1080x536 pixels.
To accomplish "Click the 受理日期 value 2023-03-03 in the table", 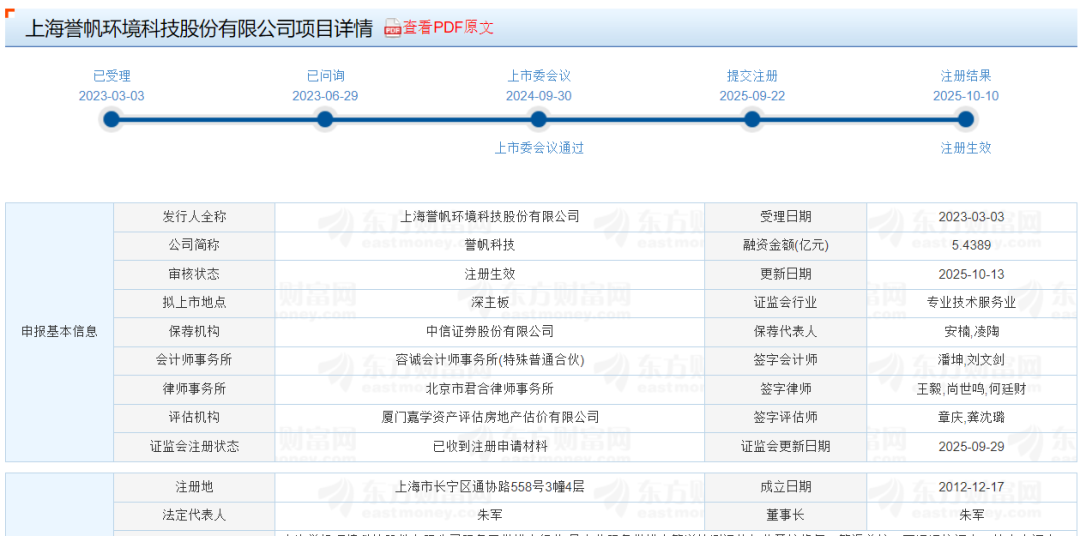I will [971, 217].
